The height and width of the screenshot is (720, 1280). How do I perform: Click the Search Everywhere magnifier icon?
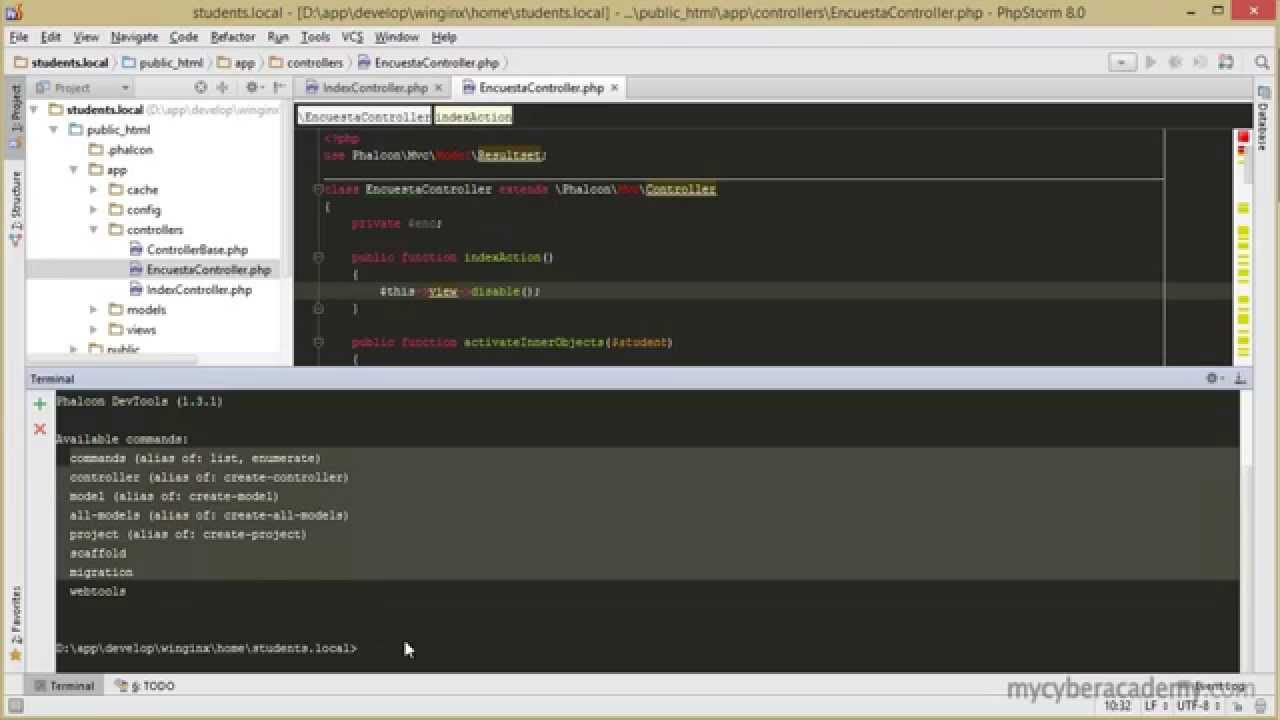[x=1262, y=62]
